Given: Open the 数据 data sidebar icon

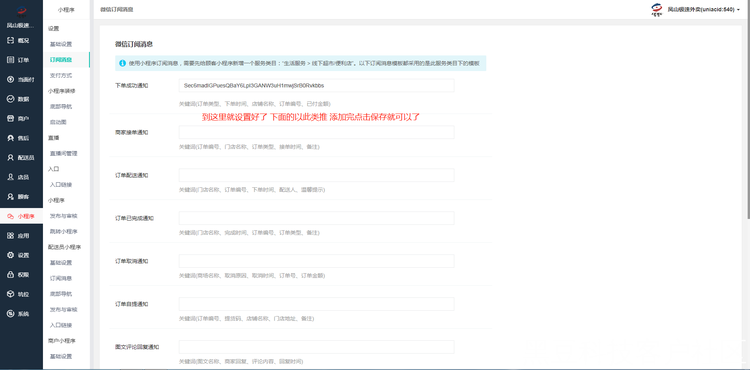Looking at the screenshot, I should (x=11, y=99).
